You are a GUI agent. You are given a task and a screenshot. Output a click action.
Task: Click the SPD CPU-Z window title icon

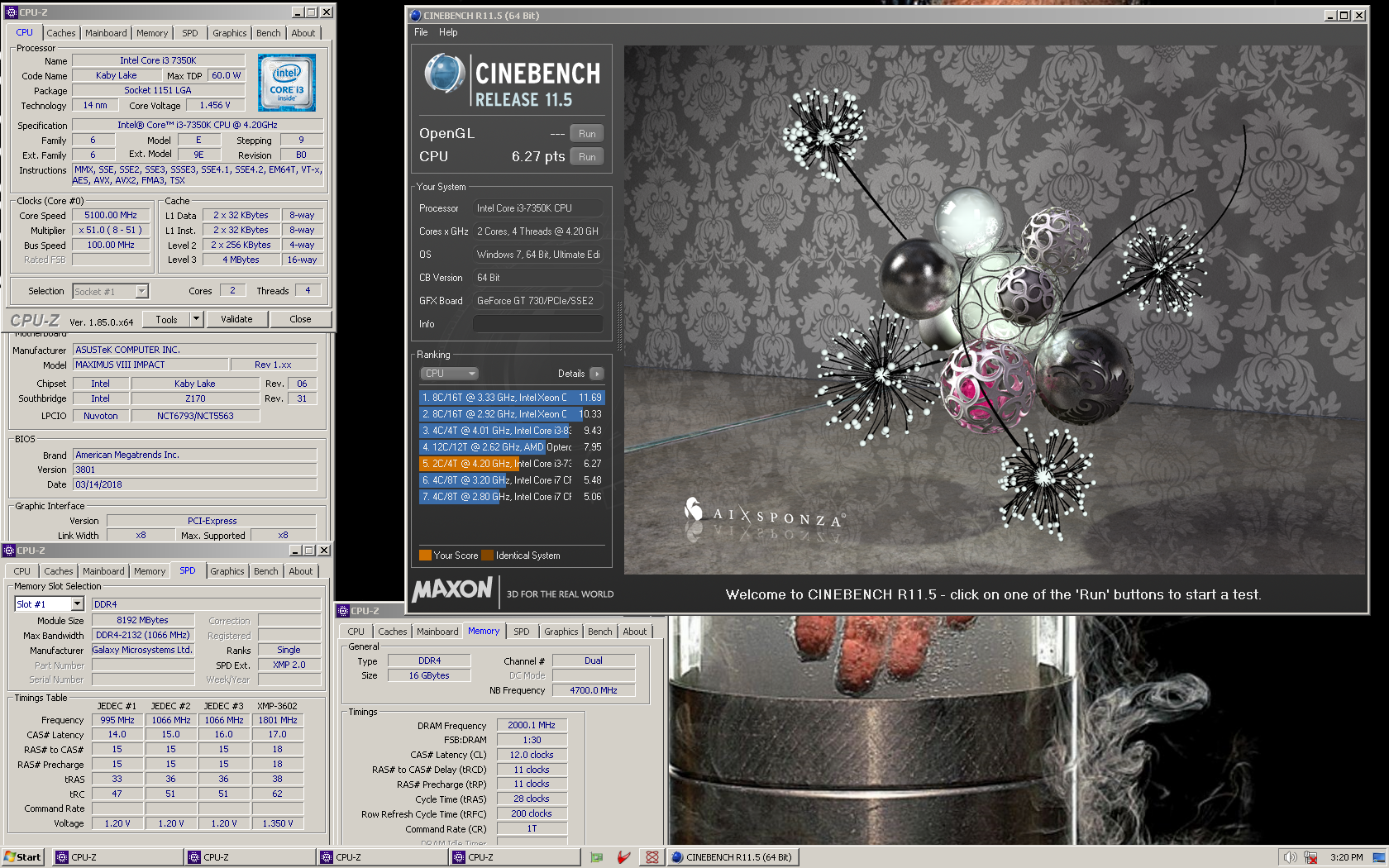(x=9, y=551)
